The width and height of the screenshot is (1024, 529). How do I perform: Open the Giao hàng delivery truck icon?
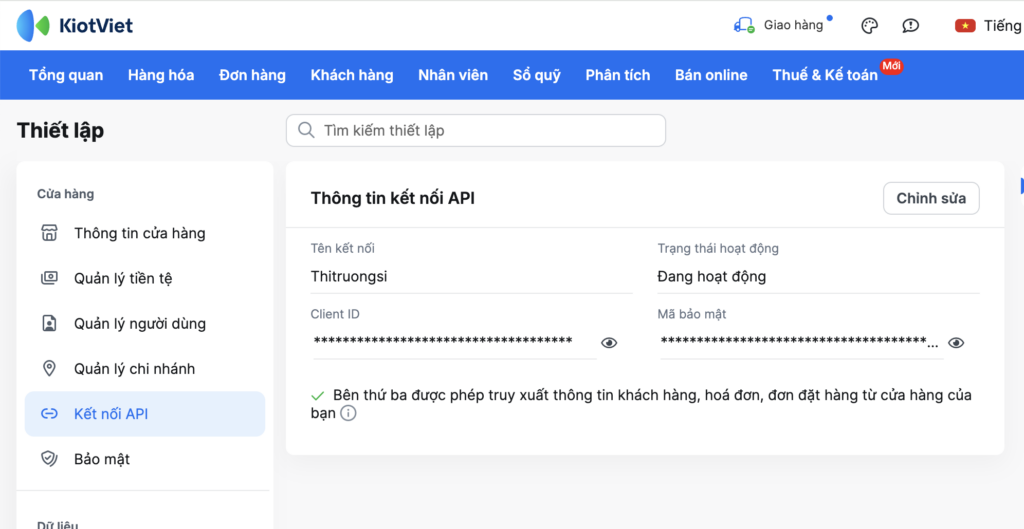click(744, 25)
